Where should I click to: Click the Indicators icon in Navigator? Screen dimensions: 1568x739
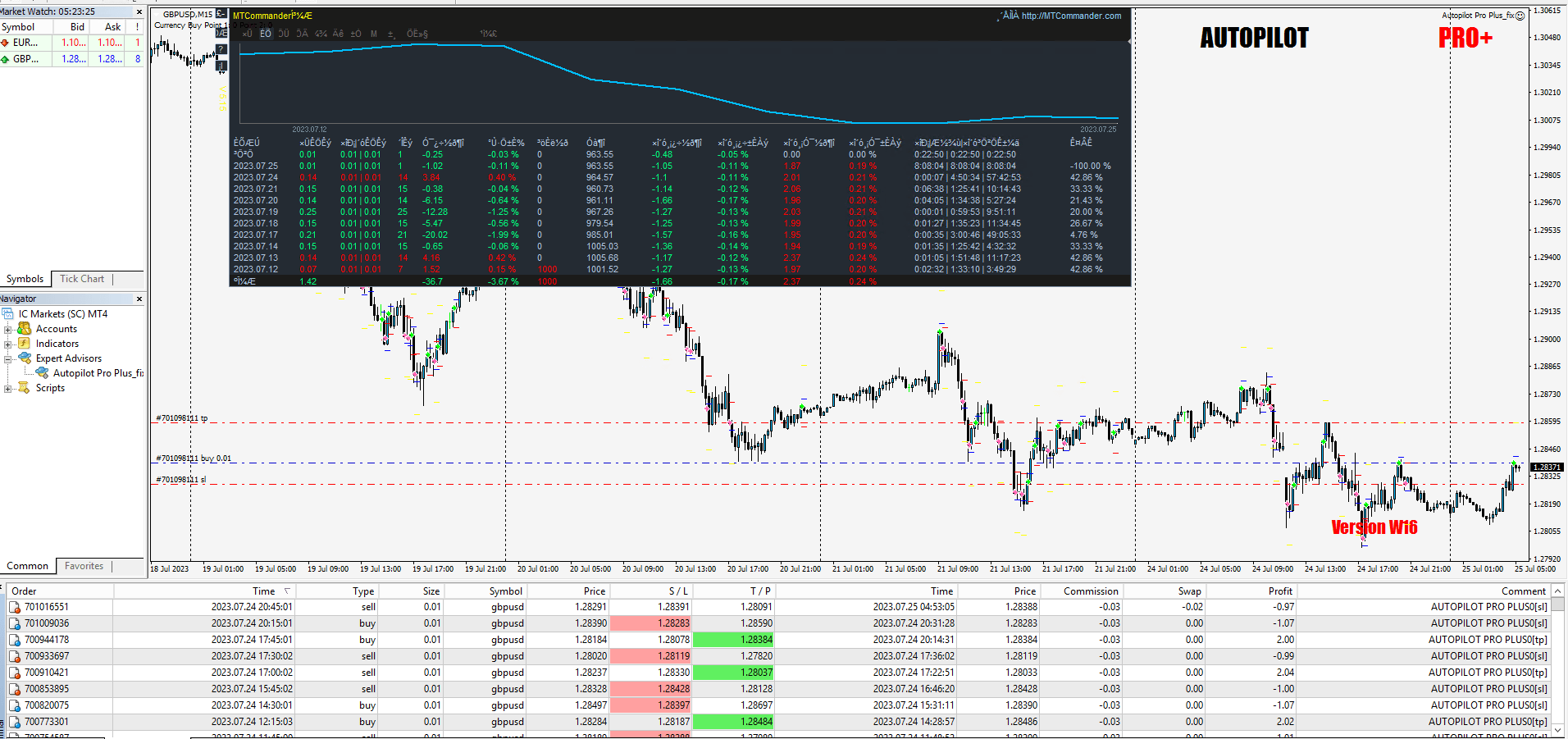[25, 344]
